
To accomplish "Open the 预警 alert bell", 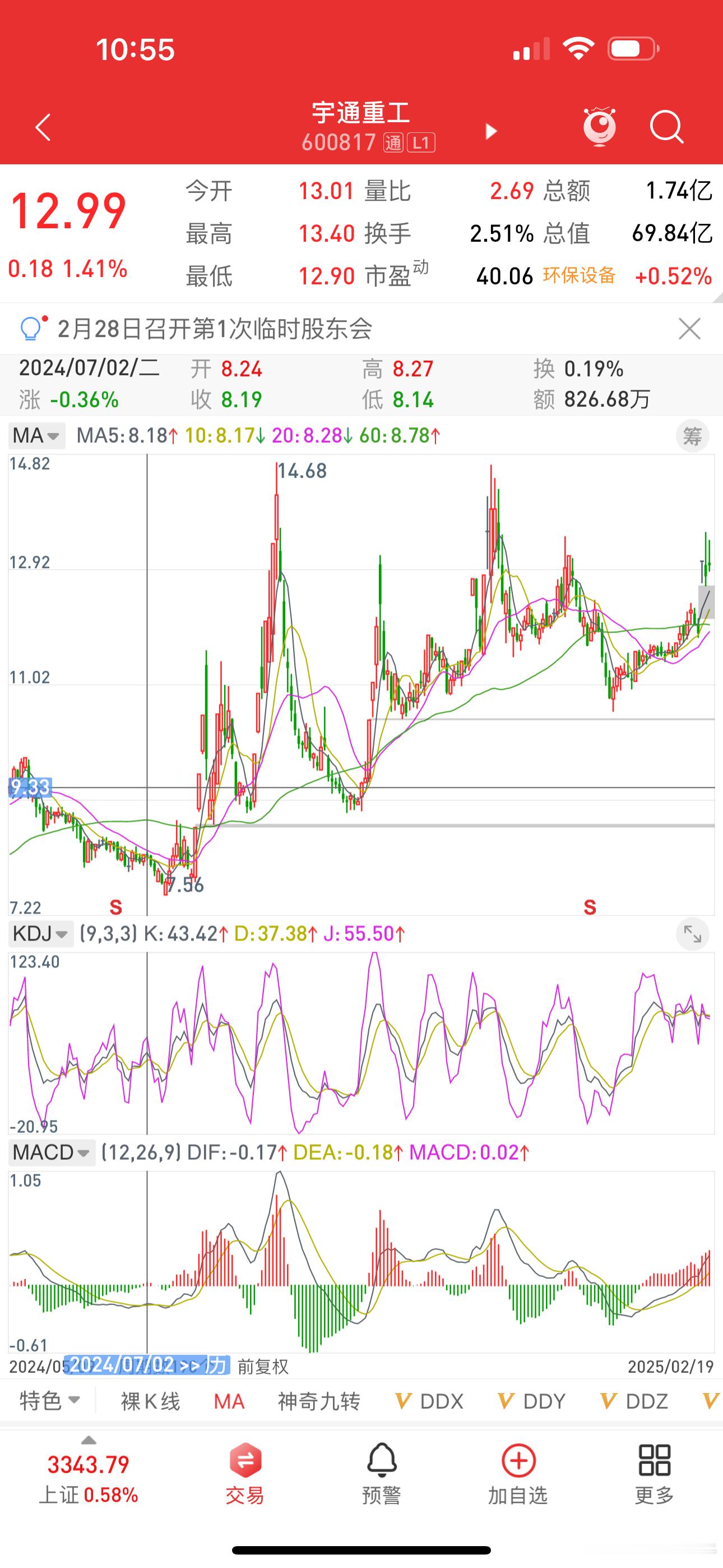I will coord(382,1473).
